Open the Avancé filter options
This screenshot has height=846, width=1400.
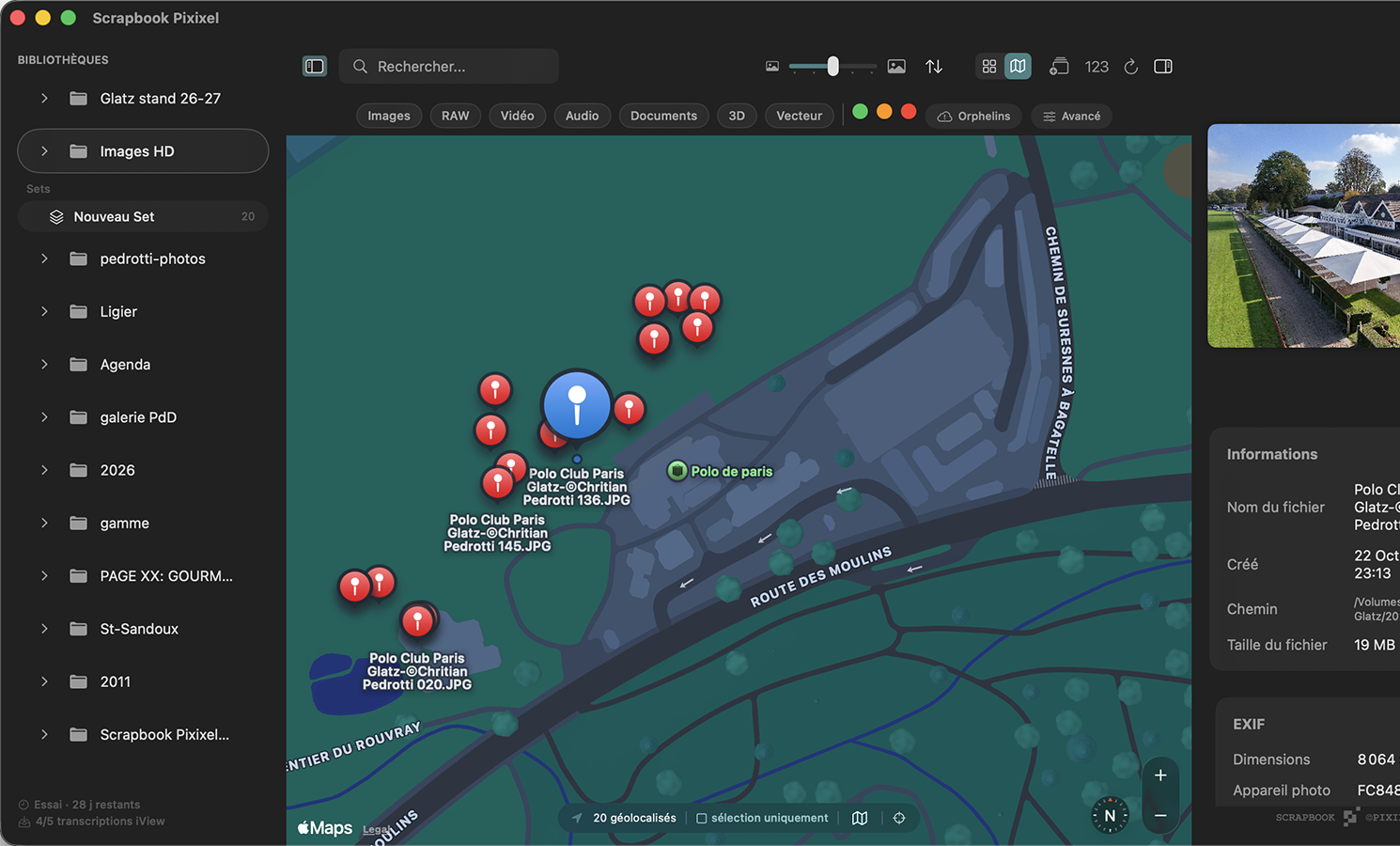click(x=1072, y=116)
